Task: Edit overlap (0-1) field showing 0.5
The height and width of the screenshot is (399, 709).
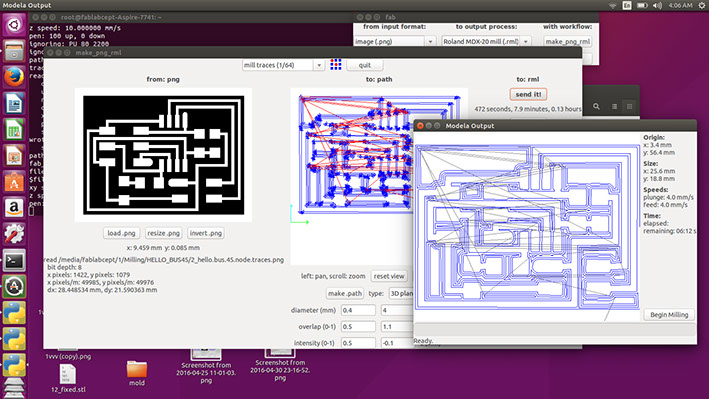Action: pyautogui.click(x=358, y=327)
